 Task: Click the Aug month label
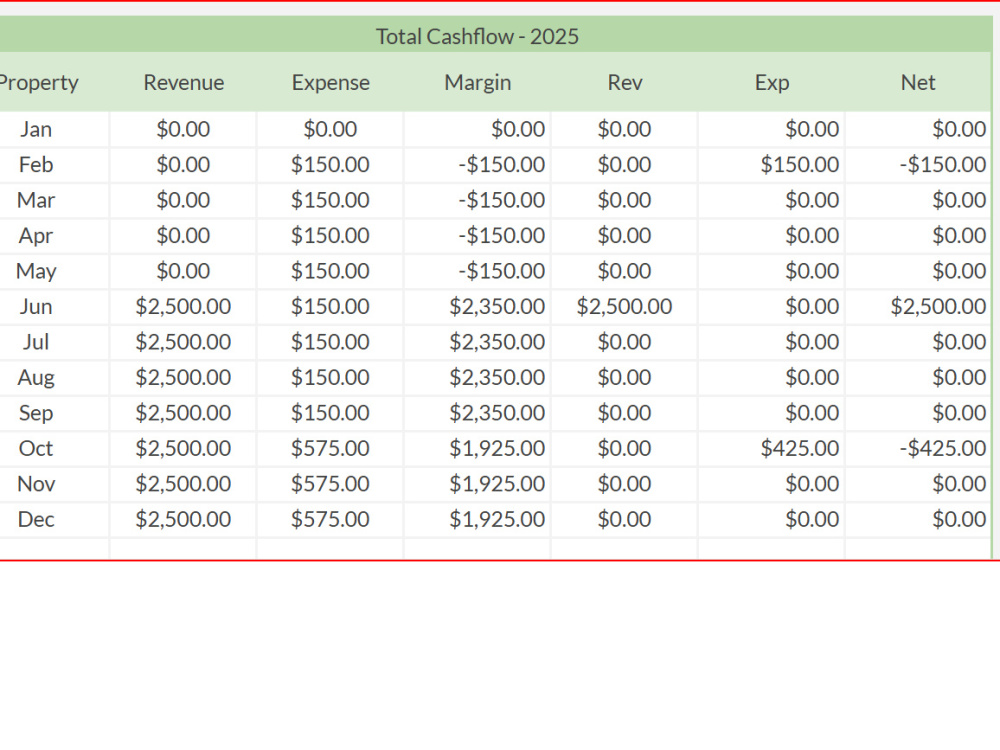point(36,378)
